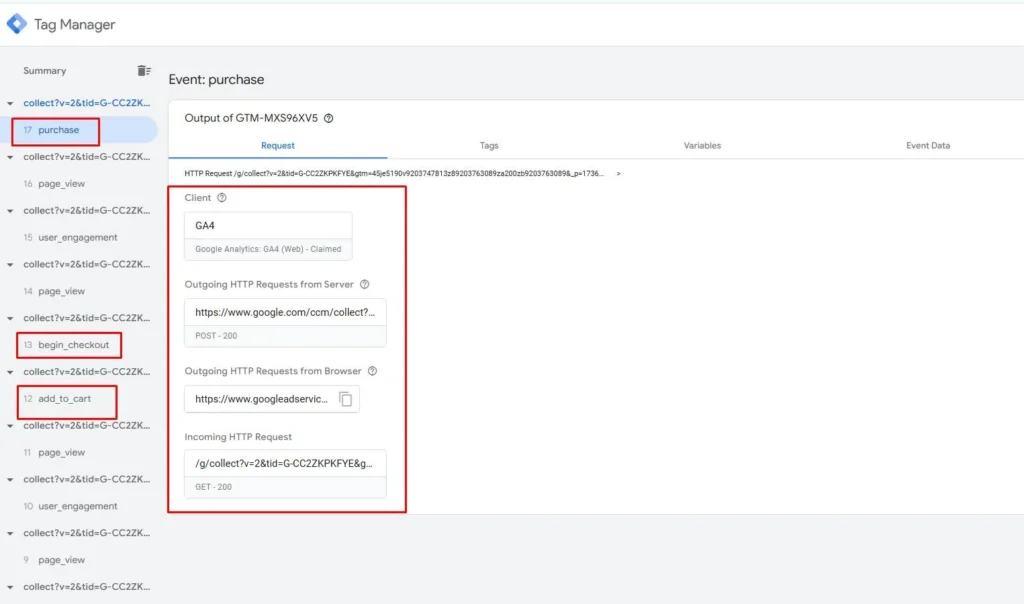This screenshot has height=604, width=1024.
Task: Expand HTTP Request line with arrow
Action: [618, 174]
